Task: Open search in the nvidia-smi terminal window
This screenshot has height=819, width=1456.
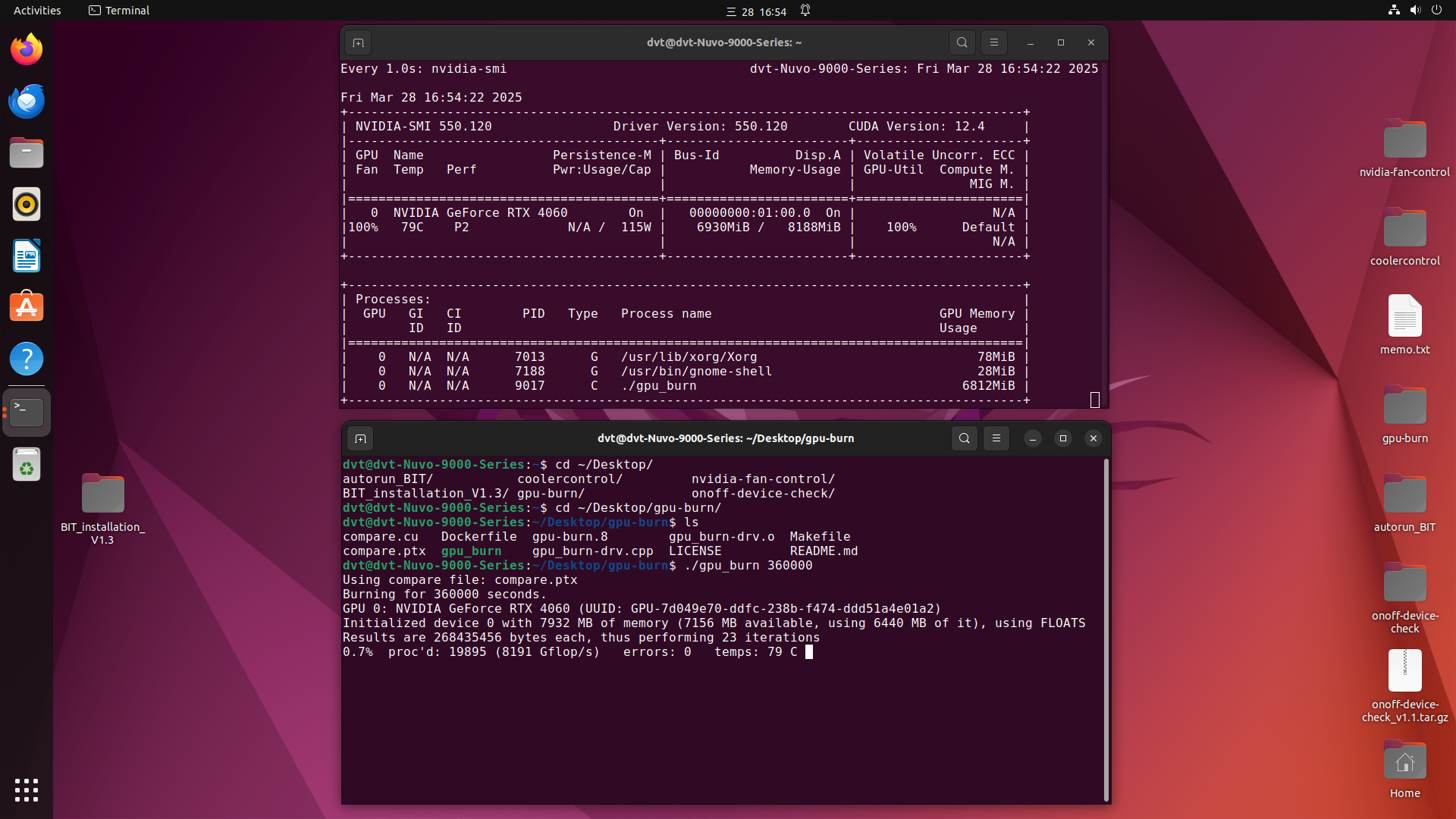Action: pyautogui.click(x=962, y=43)
